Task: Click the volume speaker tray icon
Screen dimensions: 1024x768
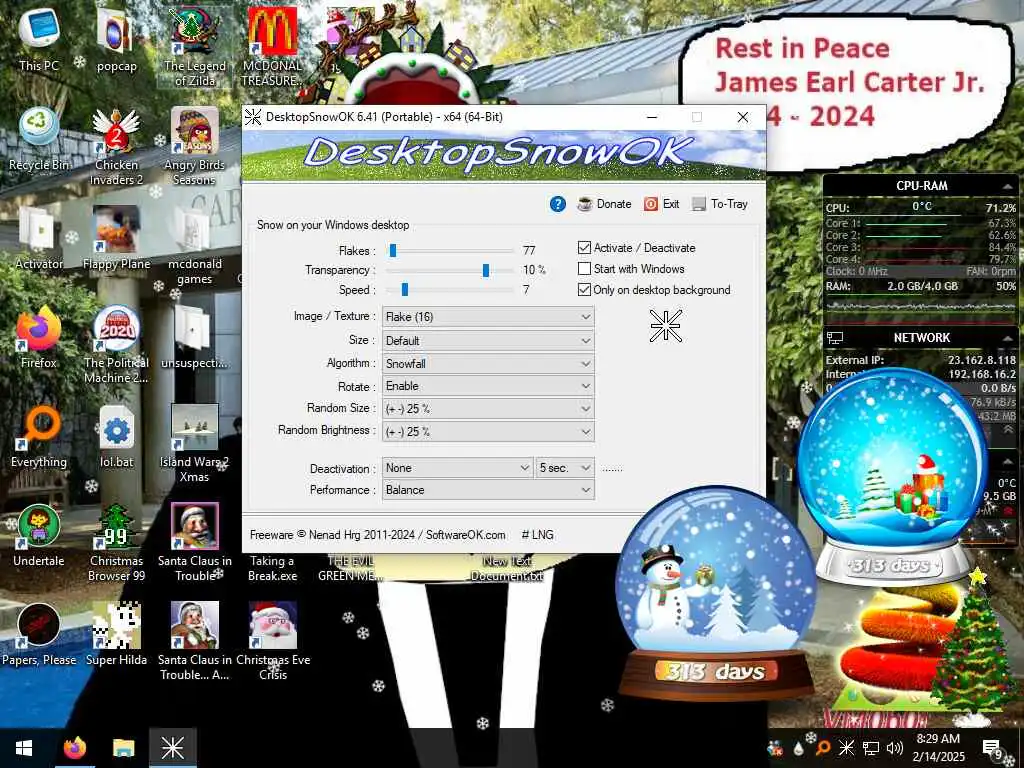Action: (x=895, y=748)
